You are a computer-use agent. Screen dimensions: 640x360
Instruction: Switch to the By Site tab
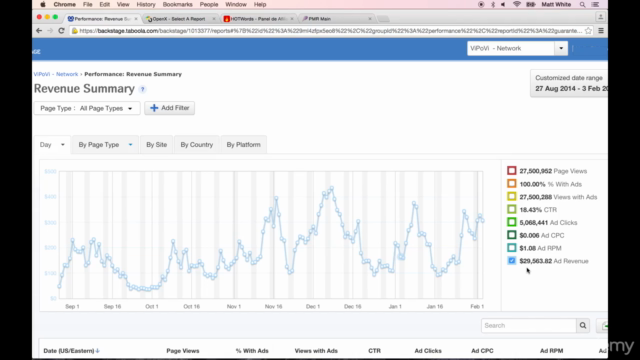(x=157, y=144)
